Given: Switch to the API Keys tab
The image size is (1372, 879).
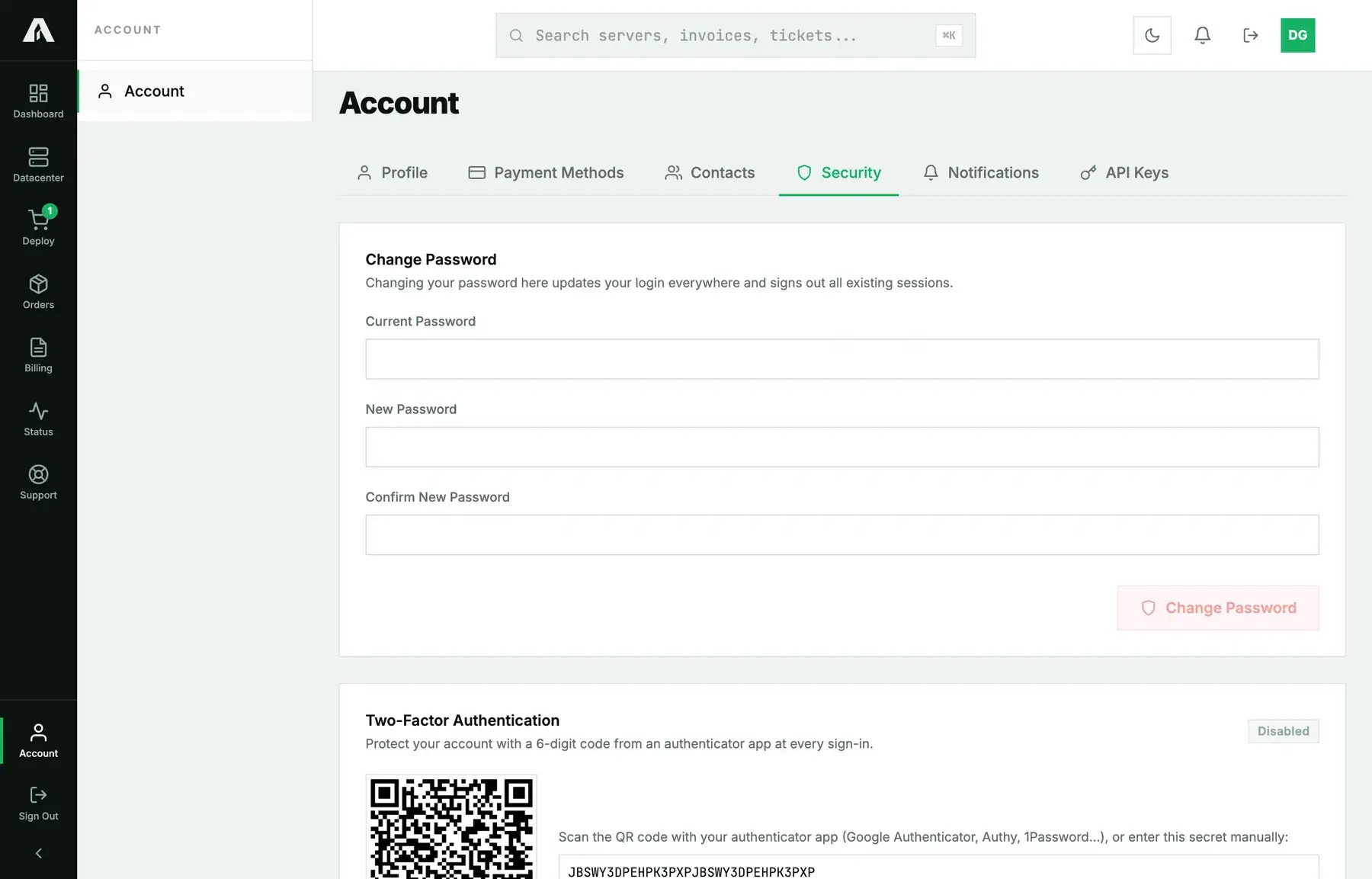Looking at the screenshot, I should coord(1124,173).
